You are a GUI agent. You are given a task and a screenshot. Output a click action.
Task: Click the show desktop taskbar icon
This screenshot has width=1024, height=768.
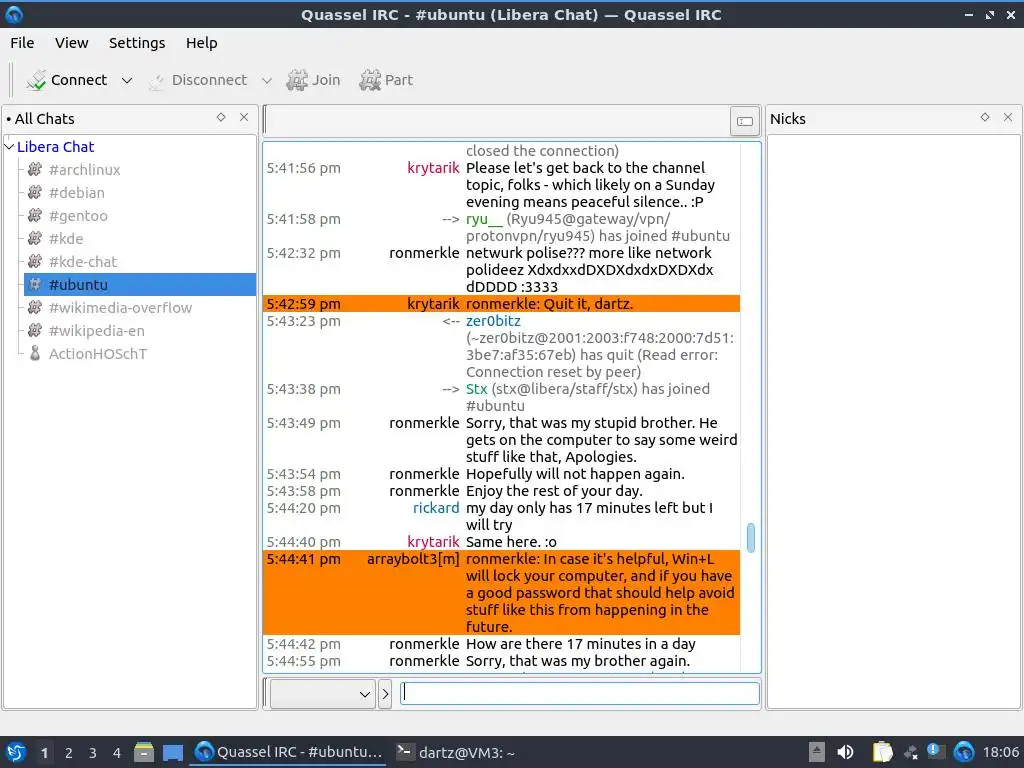pyautogui.click(x=173, y=752)
